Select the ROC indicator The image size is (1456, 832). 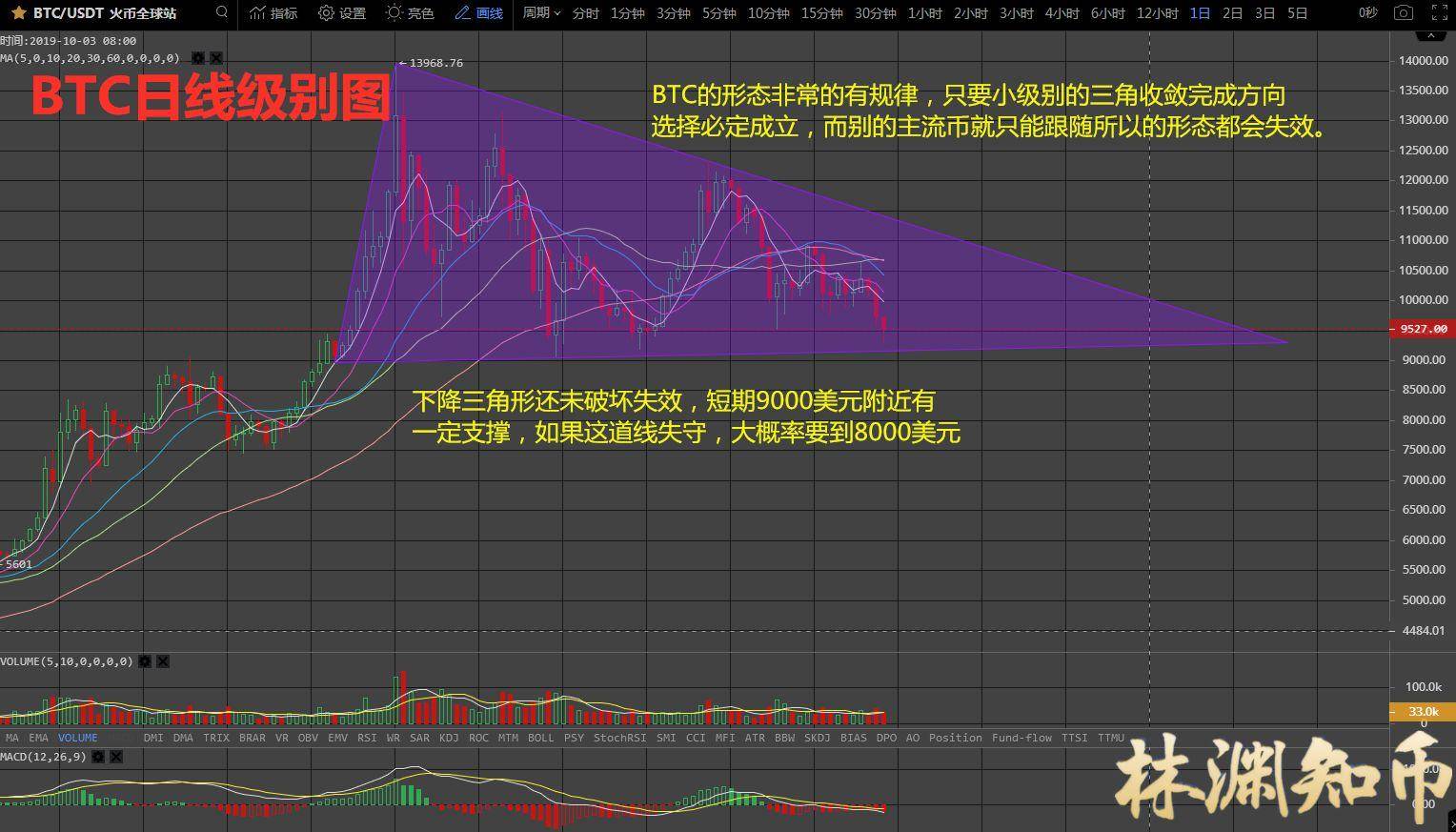478,738
